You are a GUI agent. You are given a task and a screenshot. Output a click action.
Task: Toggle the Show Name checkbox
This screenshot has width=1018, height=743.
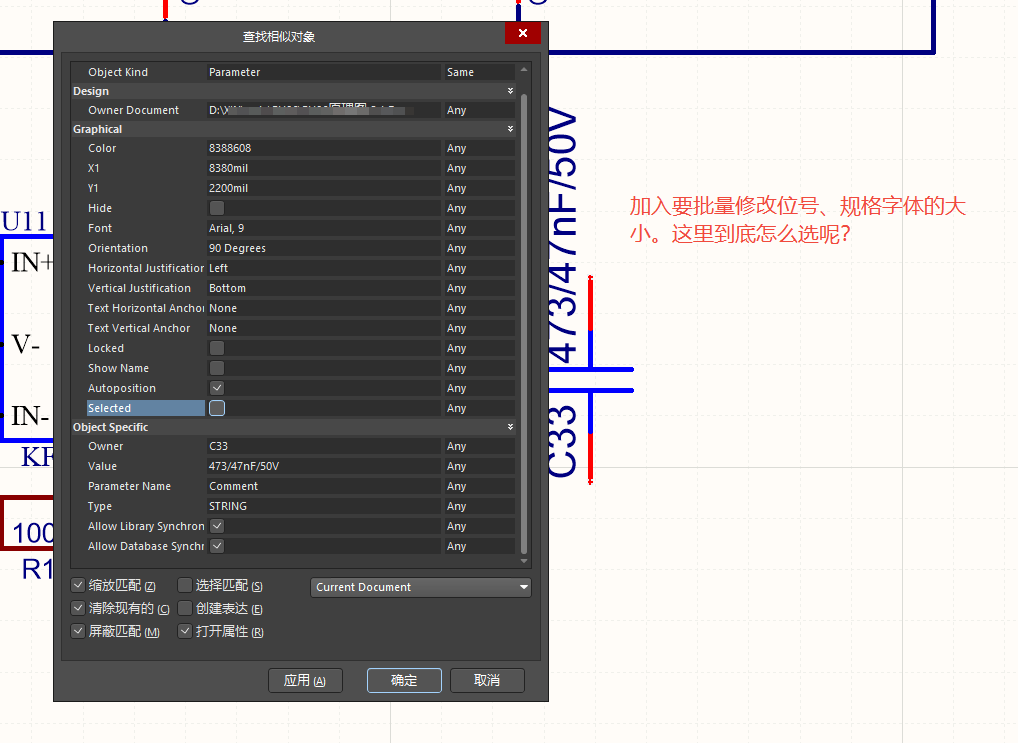tap(217, 368)
